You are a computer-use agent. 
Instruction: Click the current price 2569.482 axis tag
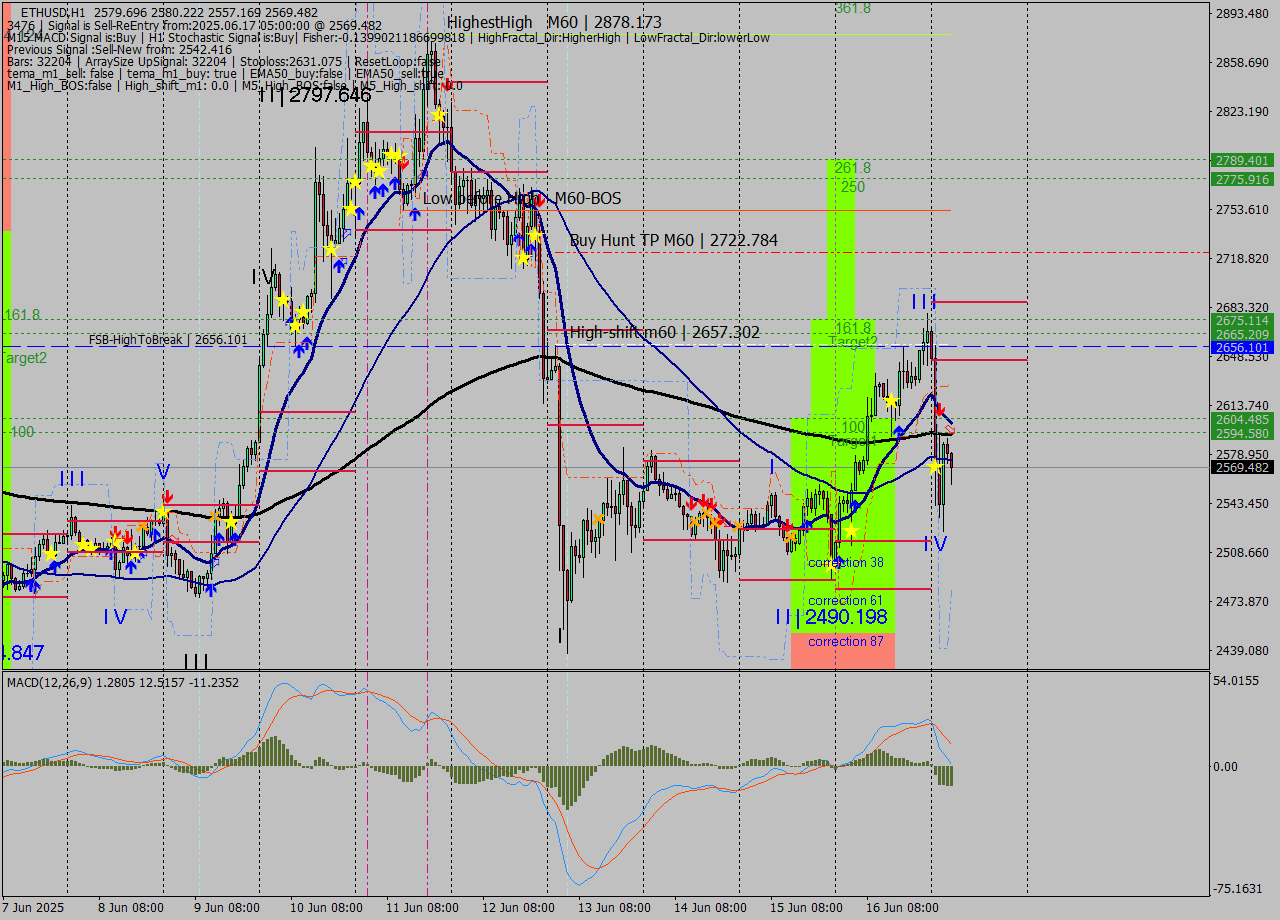tap(1241, 468)
